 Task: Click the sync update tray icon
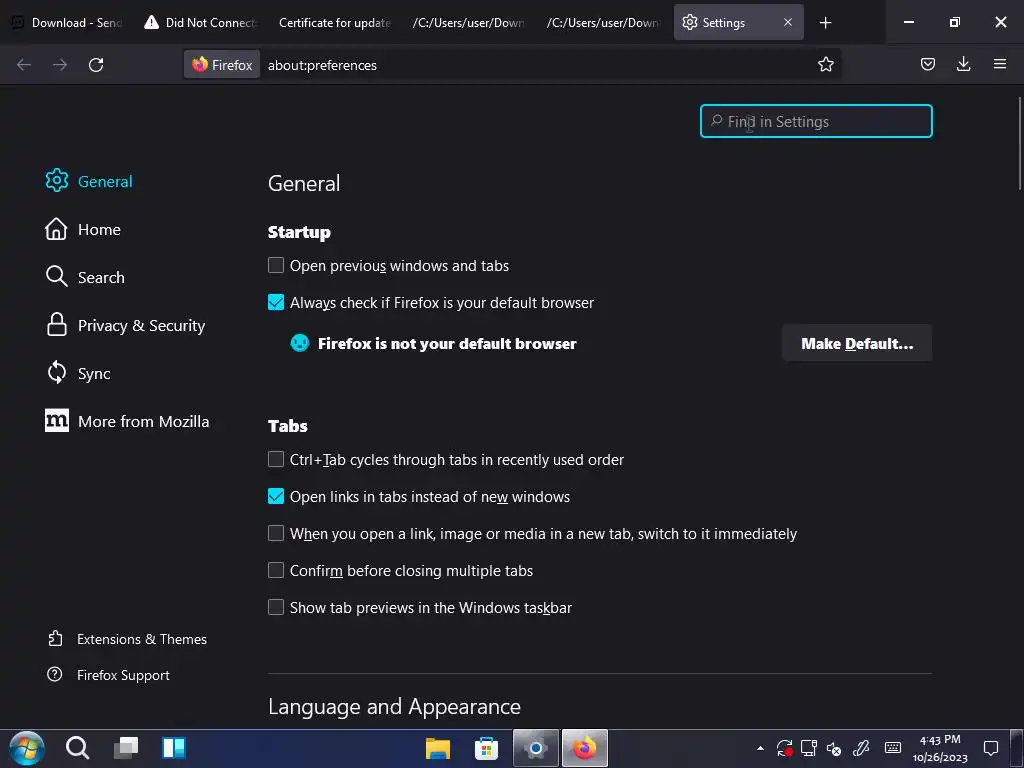tap(784, 748)
